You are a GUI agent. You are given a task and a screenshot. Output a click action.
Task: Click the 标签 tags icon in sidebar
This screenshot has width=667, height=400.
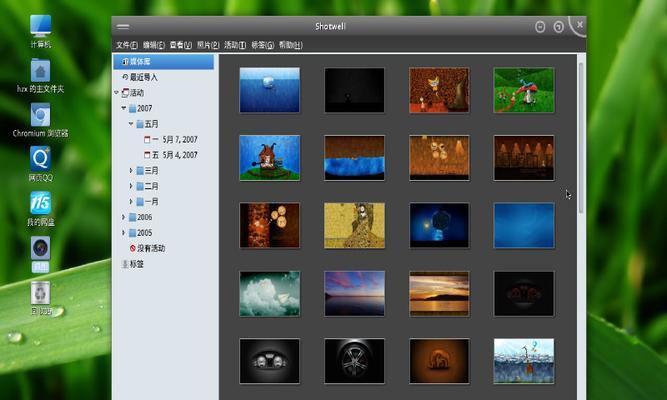[125, 264]
